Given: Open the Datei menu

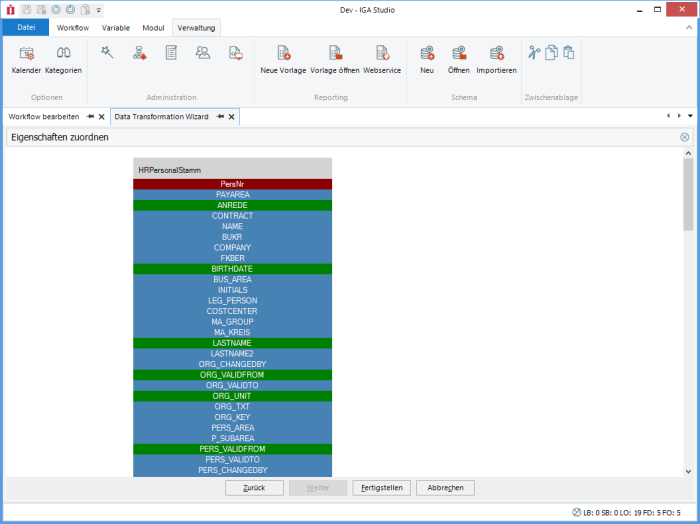Looking at the screenshot, I should coord(25,28).
